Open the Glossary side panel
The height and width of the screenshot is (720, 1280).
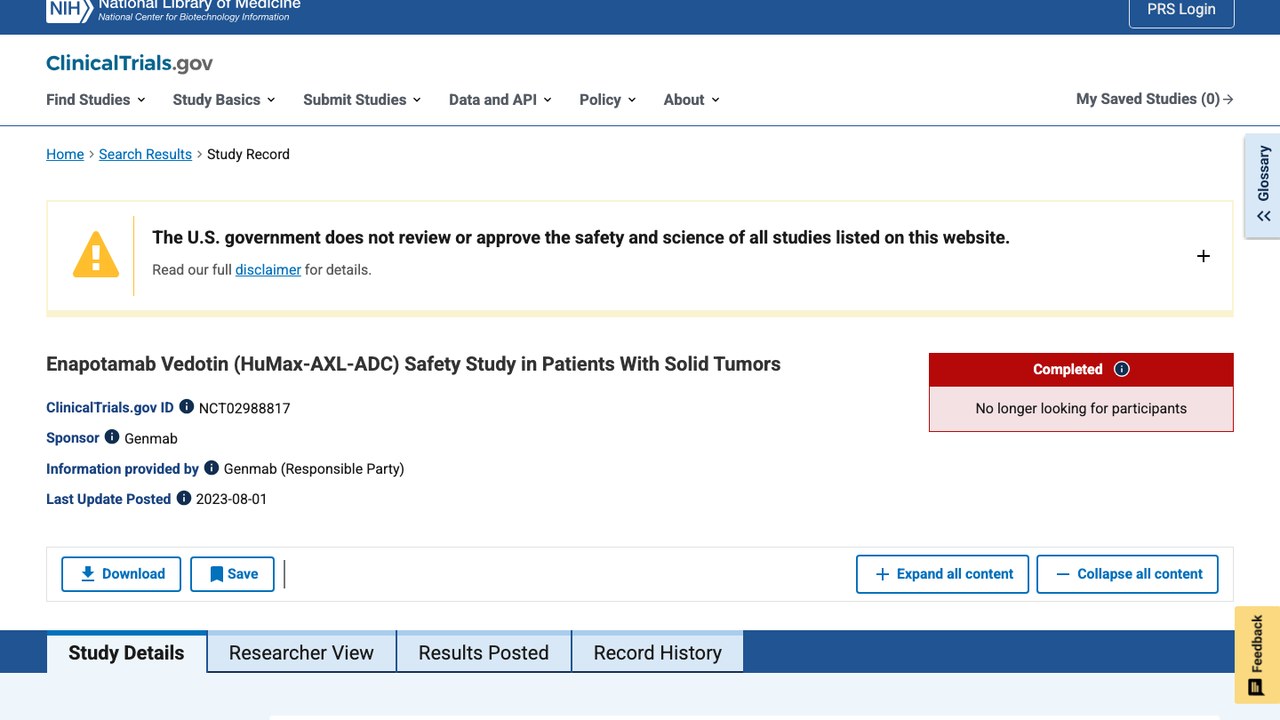pos(1263,186)
